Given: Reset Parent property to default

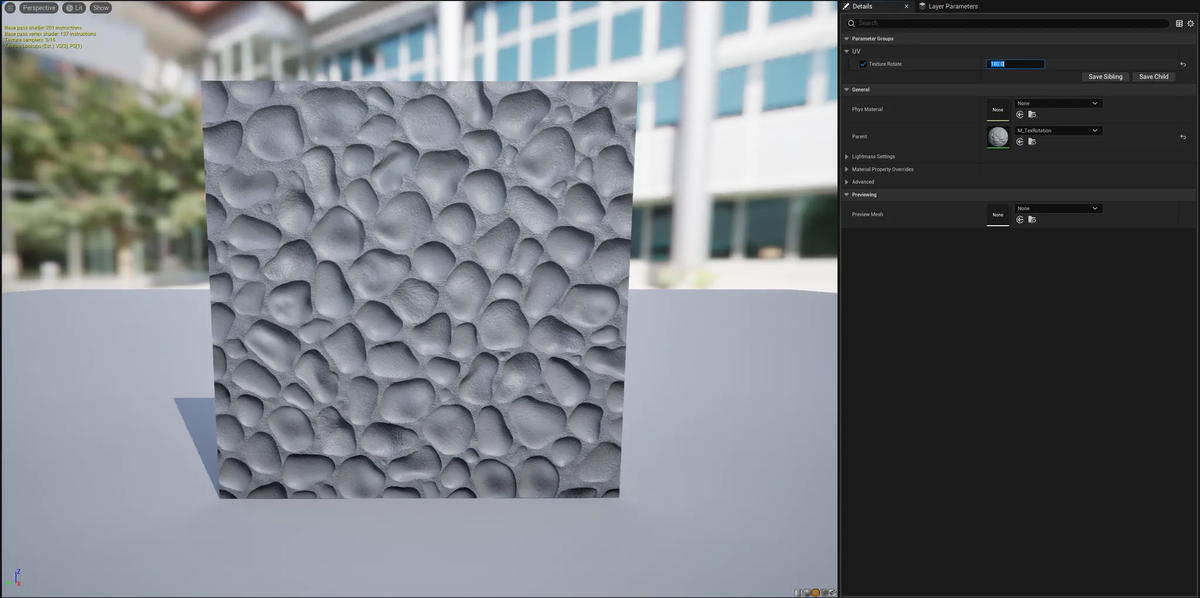Looking at the screenshot, I should click(x=1183, y=137).
